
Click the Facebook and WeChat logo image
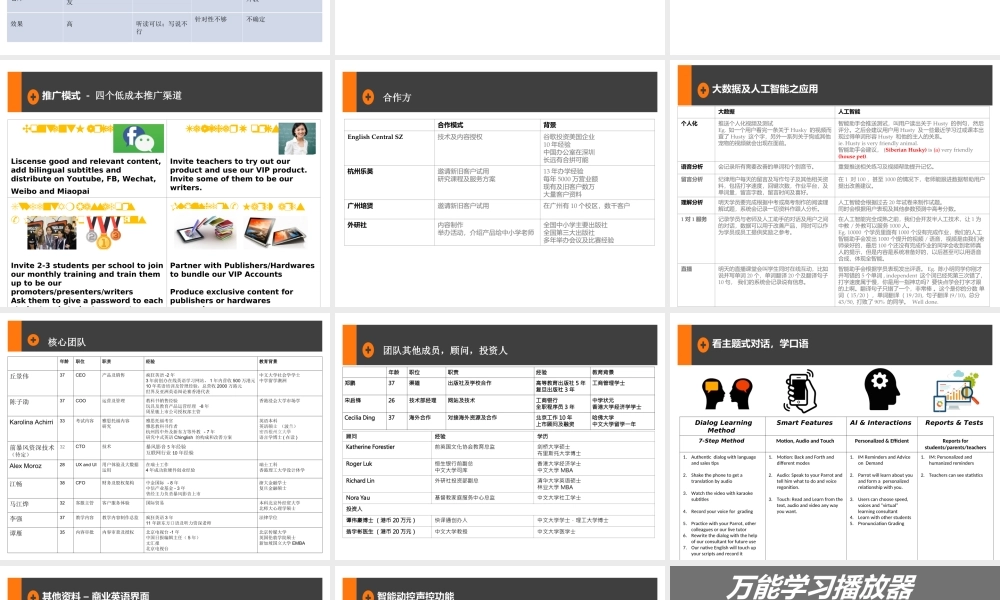[137, 139]
